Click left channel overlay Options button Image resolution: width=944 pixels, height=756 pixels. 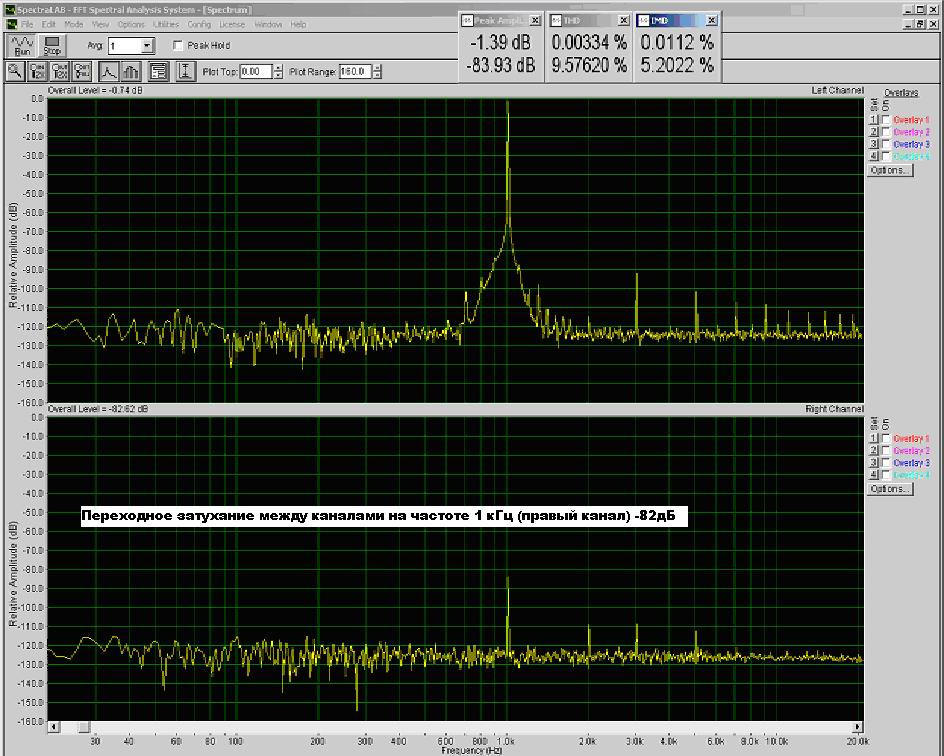pyautogui.click(x=890, y=170)
